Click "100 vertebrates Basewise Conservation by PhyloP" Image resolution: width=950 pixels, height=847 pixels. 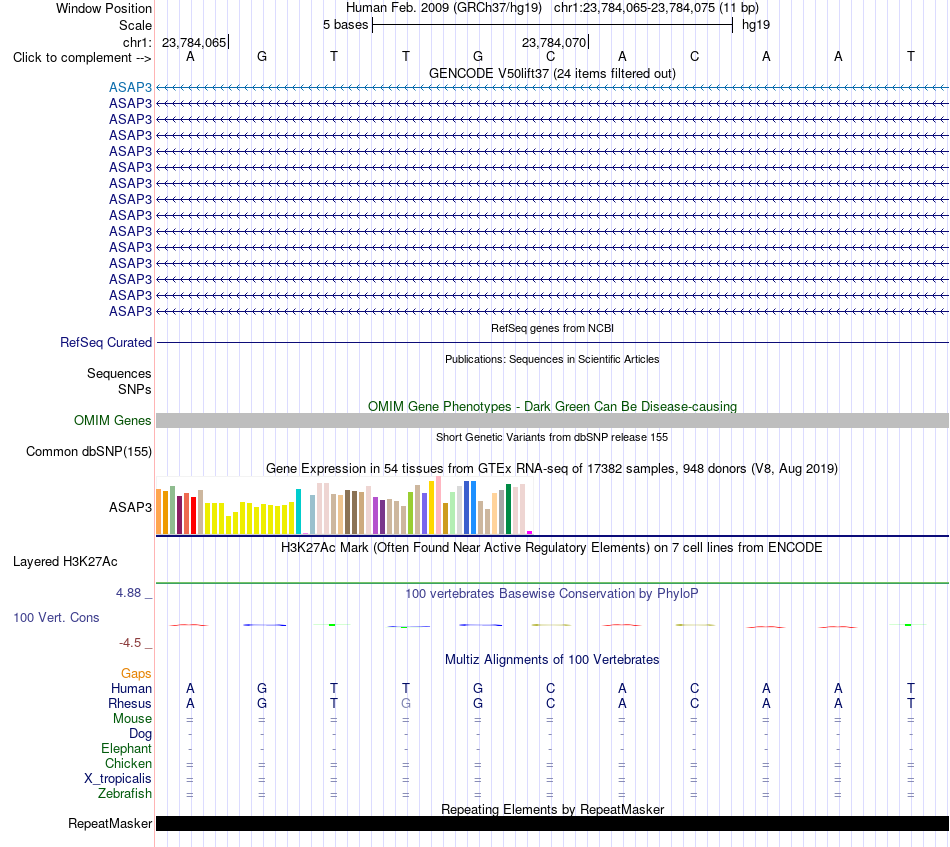[x=552, y=594]
